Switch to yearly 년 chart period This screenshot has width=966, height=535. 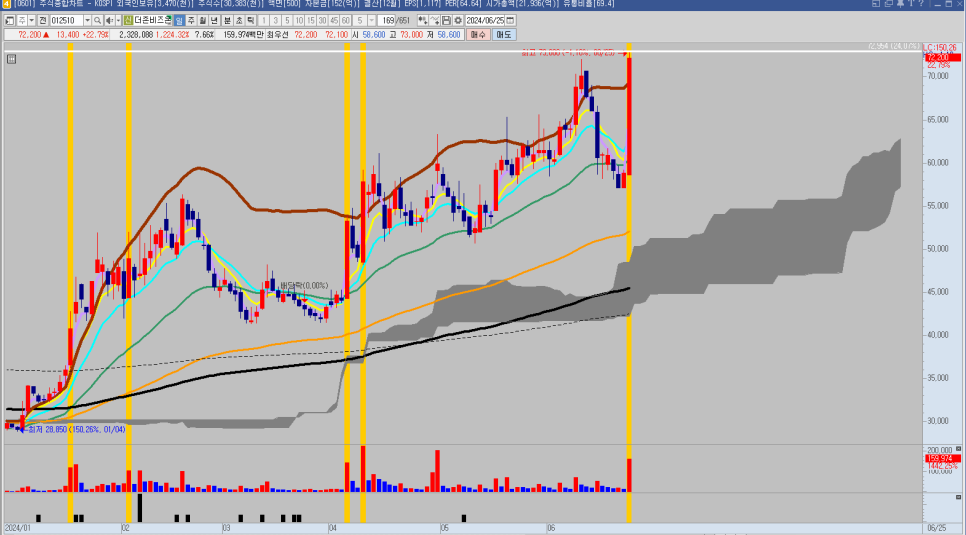(x=214, y=20)
